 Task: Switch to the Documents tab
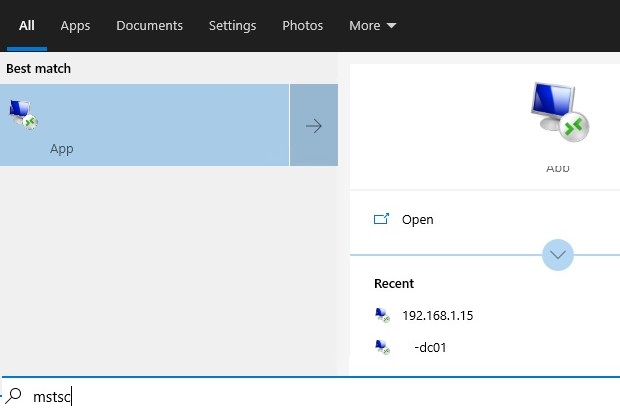(x=149, y=26)
